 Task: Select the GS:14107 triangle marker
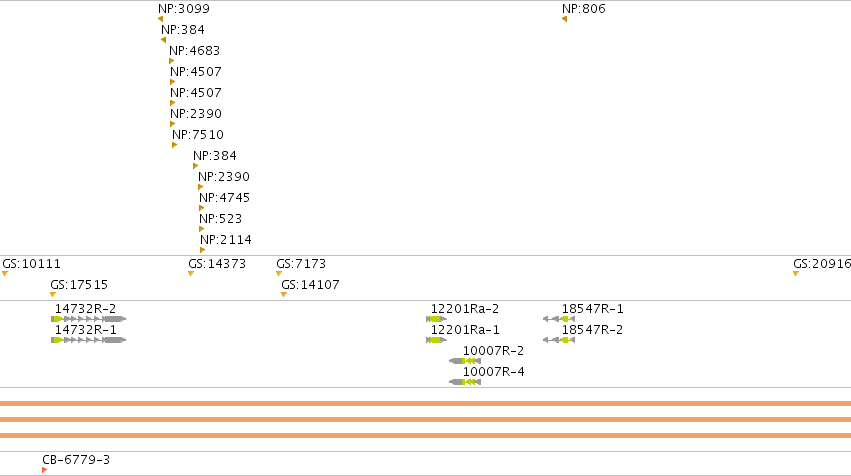pyautogui.click(x=284, y=295)
